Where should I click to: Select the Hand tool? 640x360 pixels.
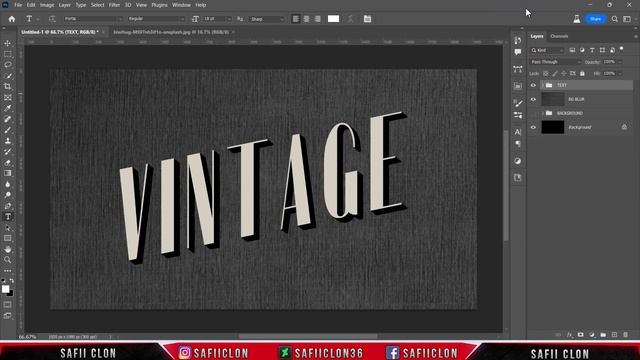click(x=8, y=249)
